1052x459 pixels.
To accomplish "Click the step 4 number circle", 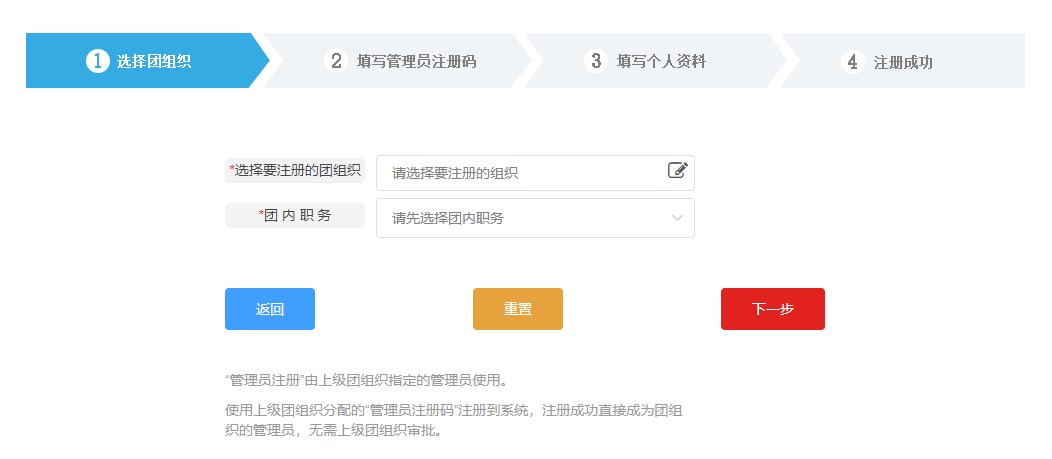I will click(x=852, y=61).
